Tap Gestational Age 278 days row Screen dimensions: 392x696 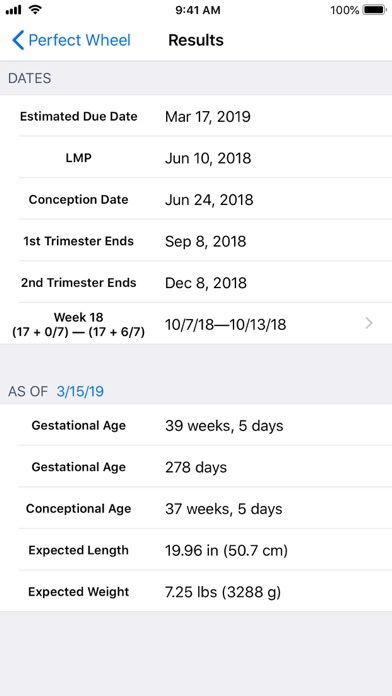tap(196, 467)
